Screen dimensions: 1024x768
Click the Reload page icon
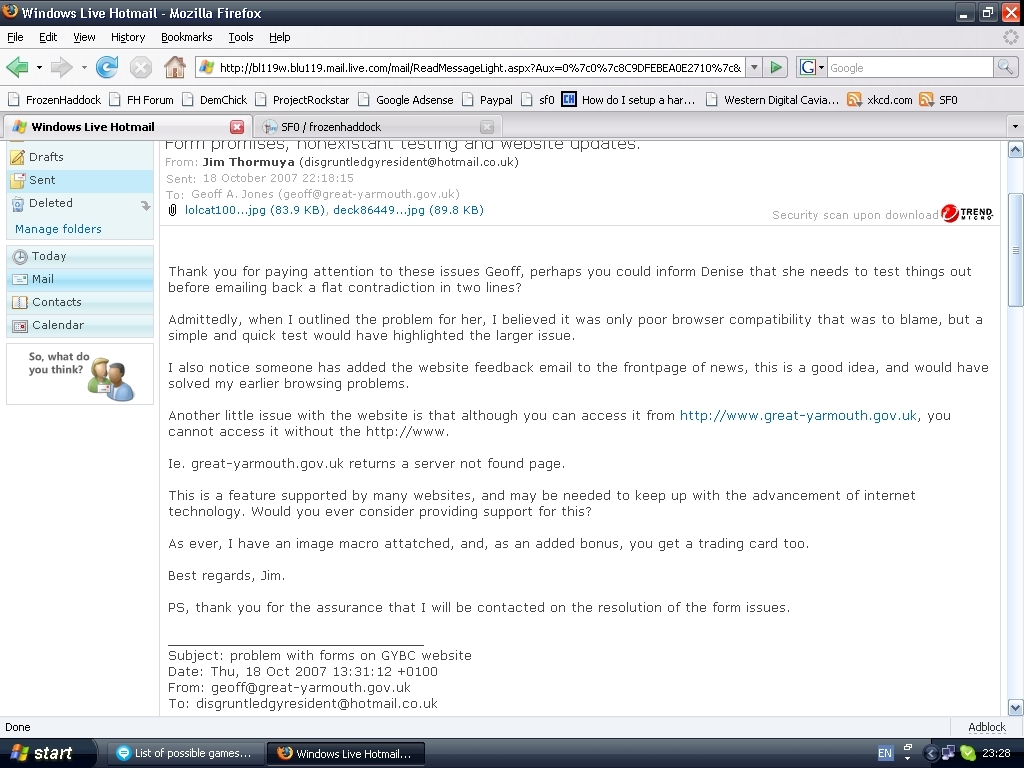coord(107,67)
